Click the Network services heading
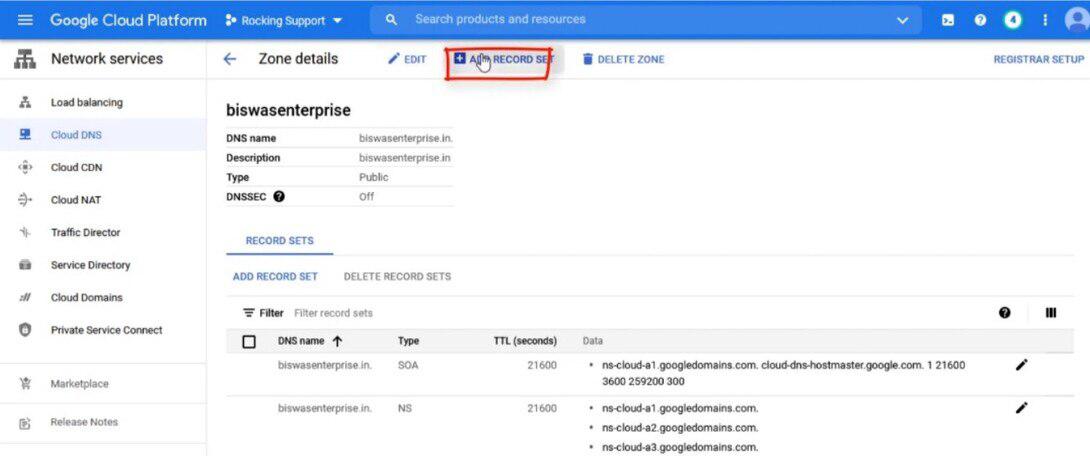Image resolution: width=1090 pixels, height=456 pixels. point(107,59)
